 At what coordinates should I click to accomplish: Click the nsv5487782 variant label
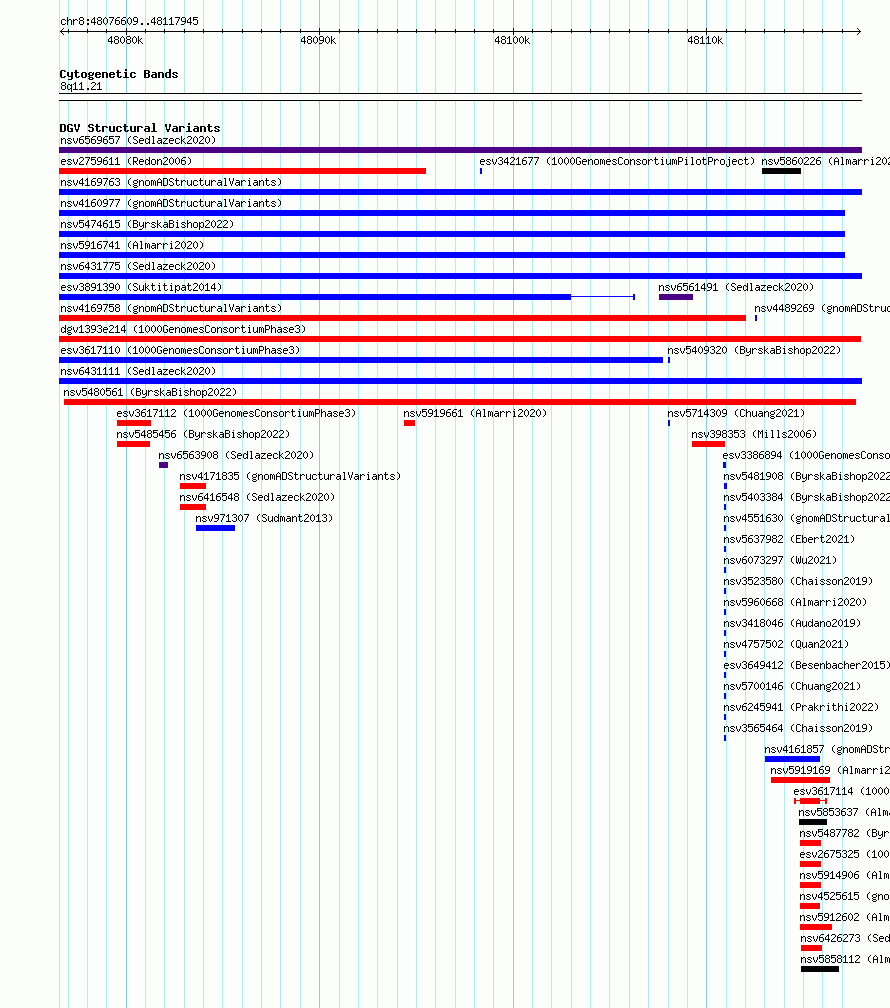pos(844,833)
